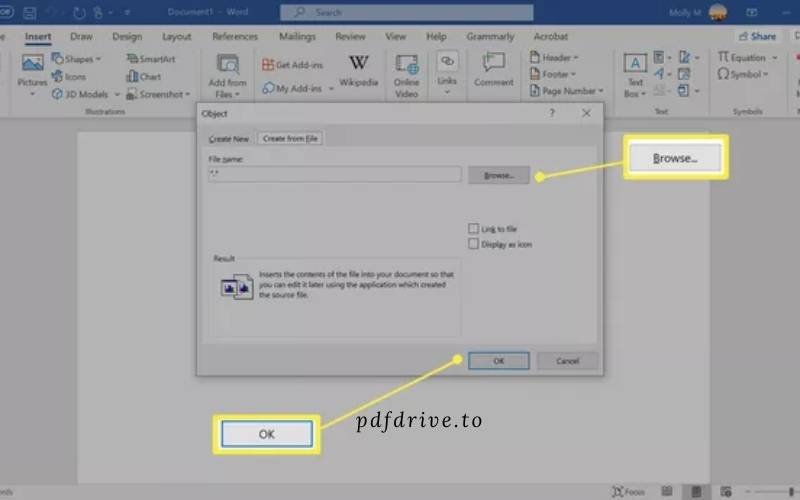
Task: Switch to Web Layout view
Action: point(726,492)
